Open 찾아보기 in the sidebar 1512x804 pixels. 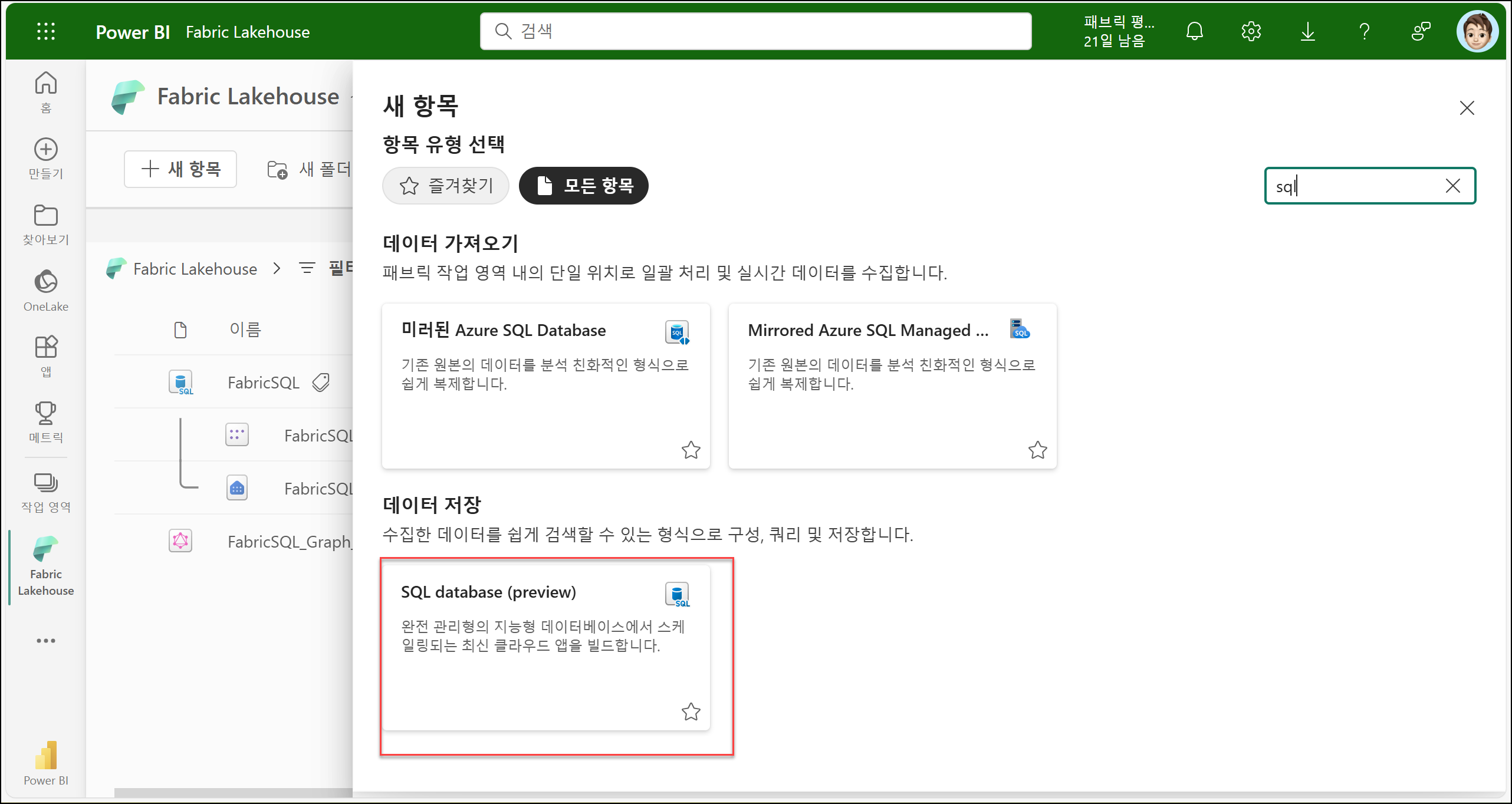pos(46,225)
